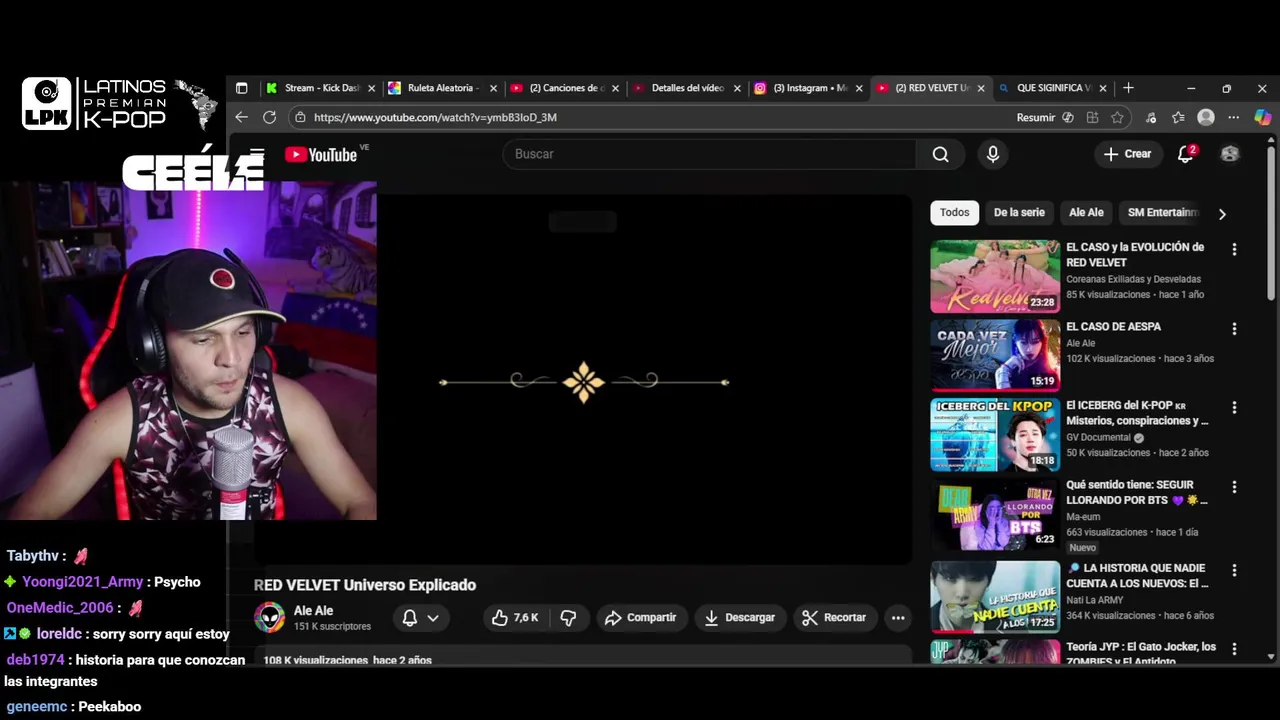Click the Descargar button
The image size is (1280, 720).
click(x=739, y=618)
